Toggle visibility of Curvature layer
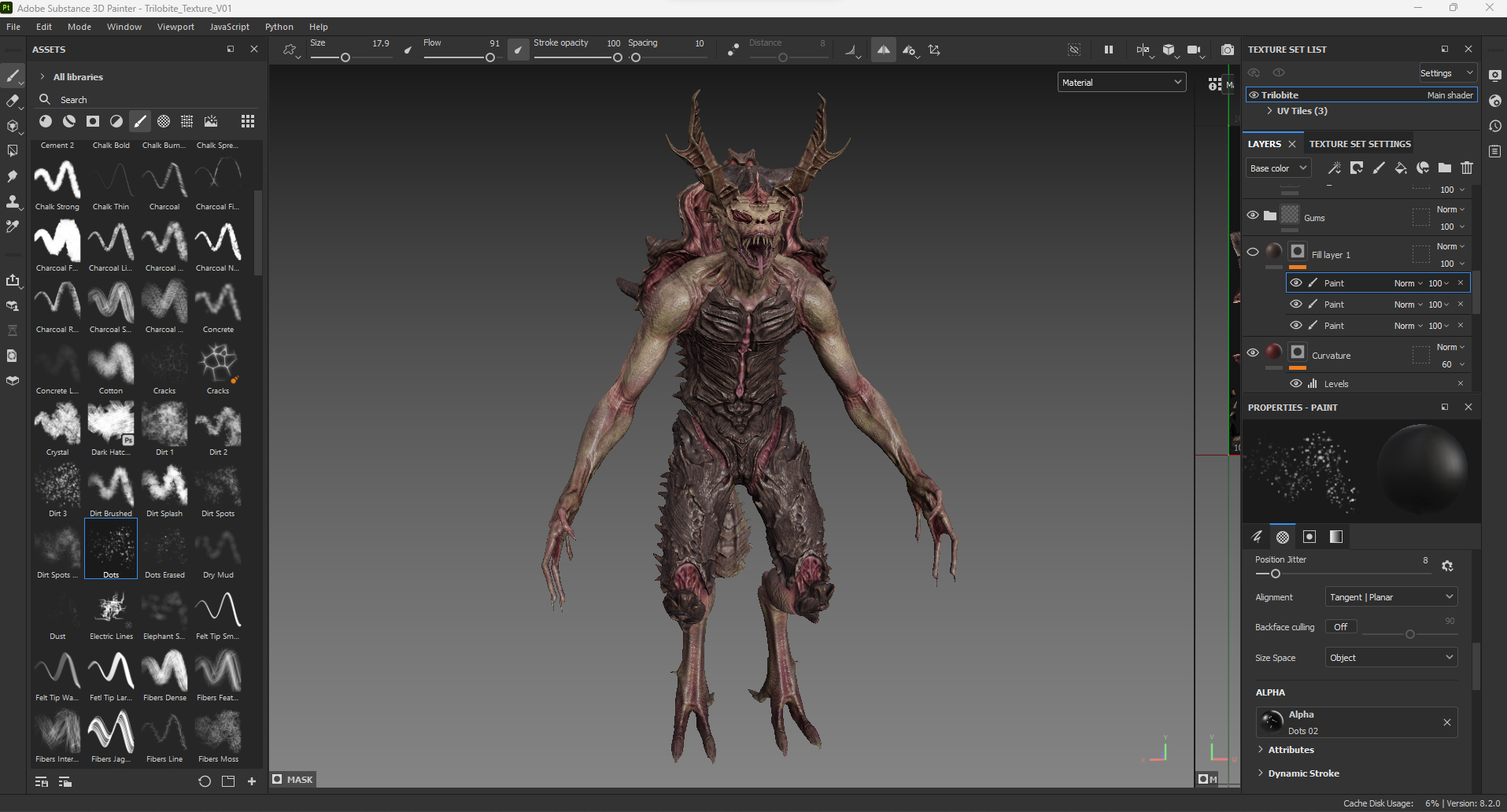The width and height of the screenshot is (1507, 812). [1253, 352]
